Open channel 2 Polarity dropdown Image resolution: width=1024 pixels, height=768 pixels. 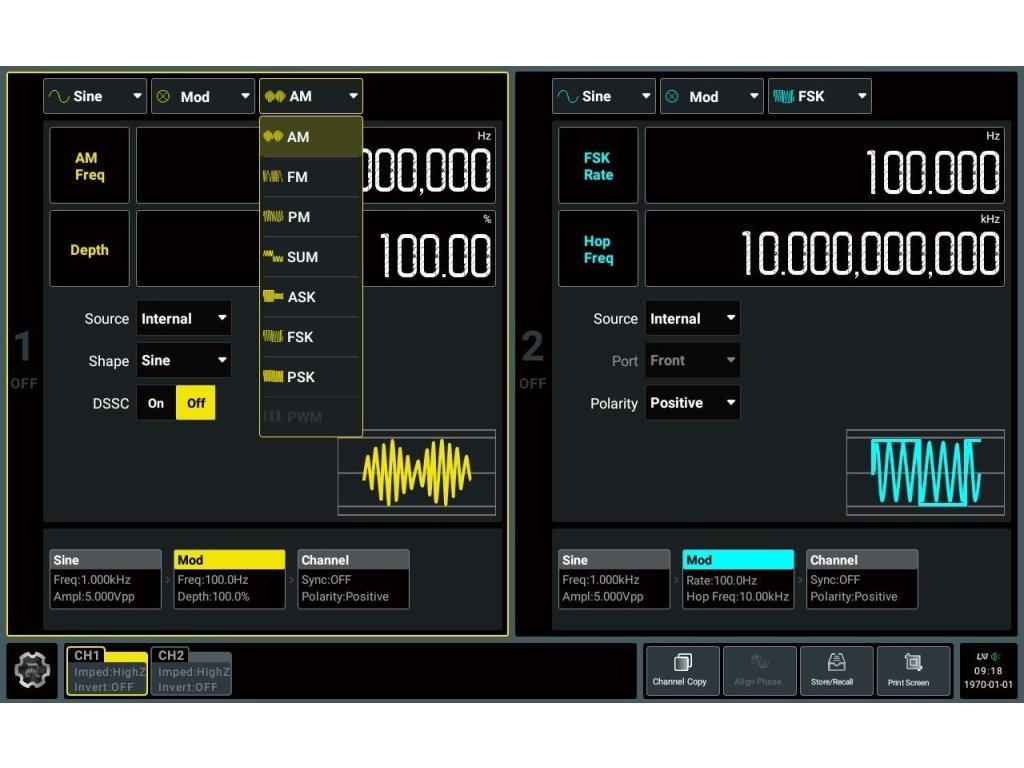click(x=692, y=403)
